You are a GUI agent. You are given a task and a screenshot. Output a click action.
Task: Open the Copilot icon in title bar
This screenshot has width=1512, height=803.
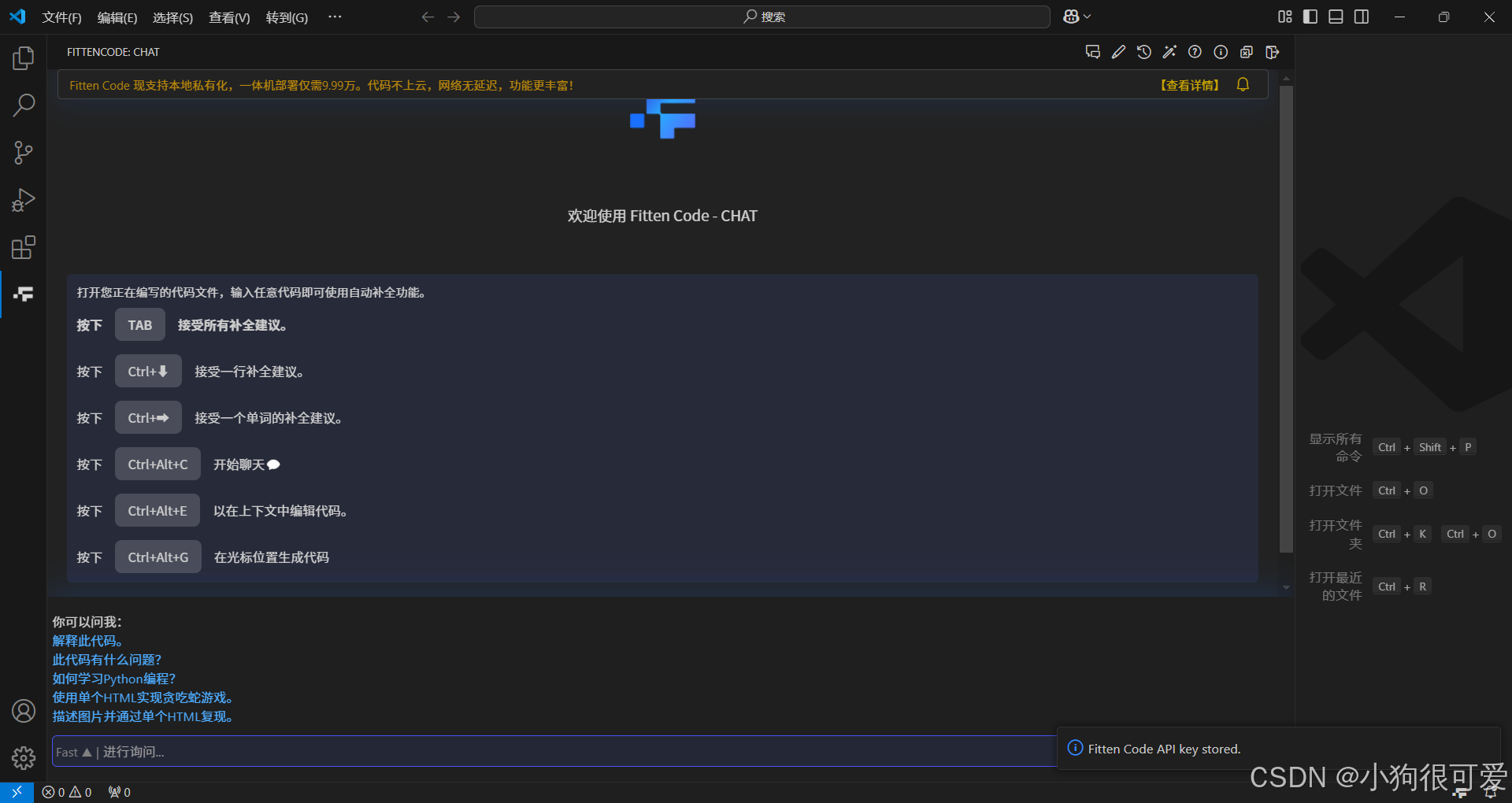pos(1071,17)
